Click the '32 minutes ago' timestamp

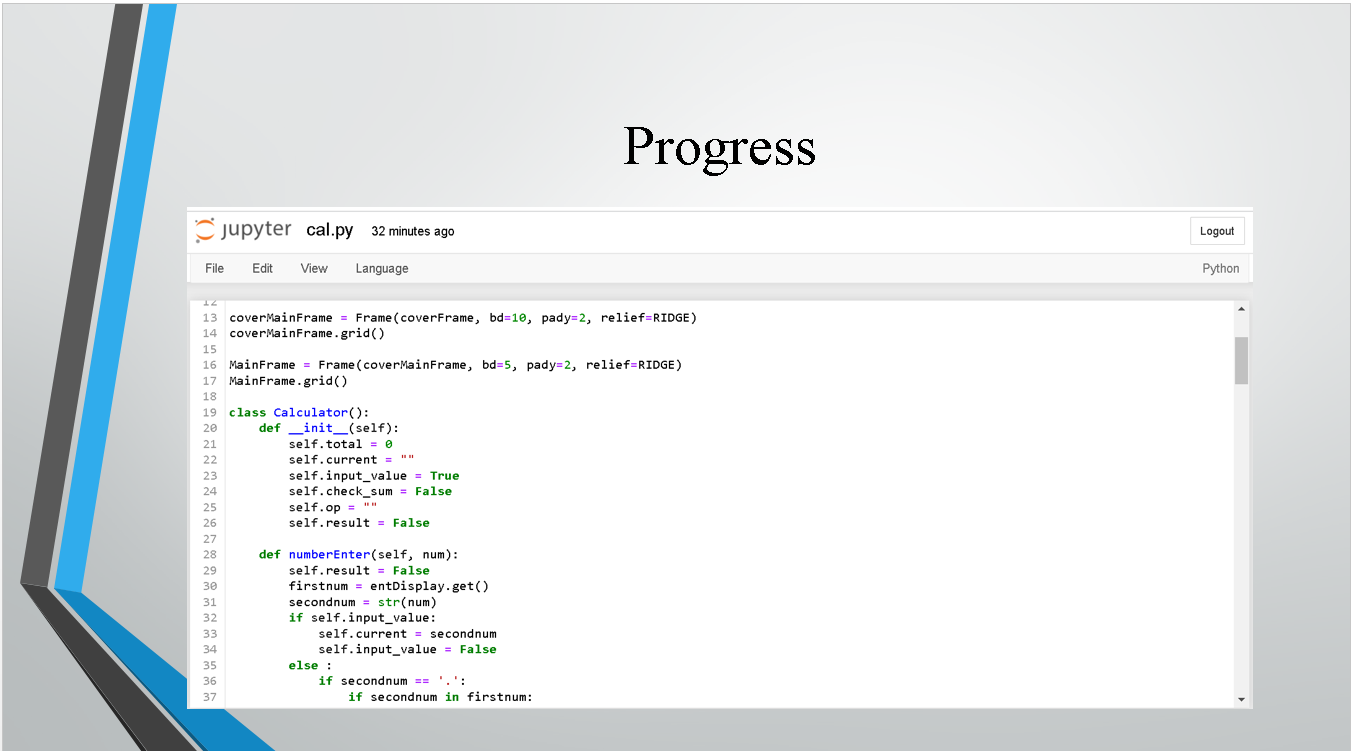[413, 231]
